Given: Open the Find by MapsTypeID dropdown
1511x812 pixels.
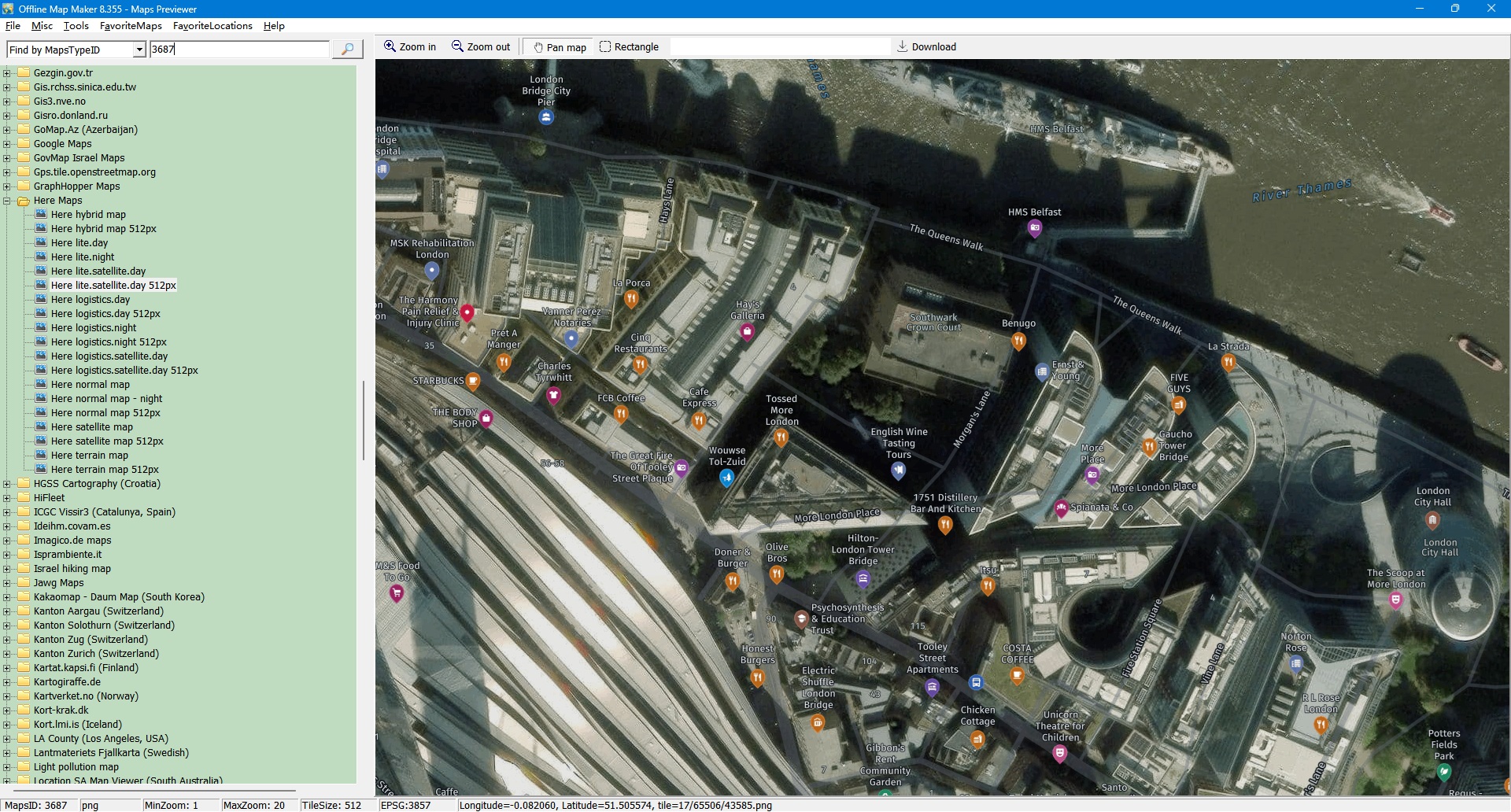Looking at the screenshot, I should [139, 50].
